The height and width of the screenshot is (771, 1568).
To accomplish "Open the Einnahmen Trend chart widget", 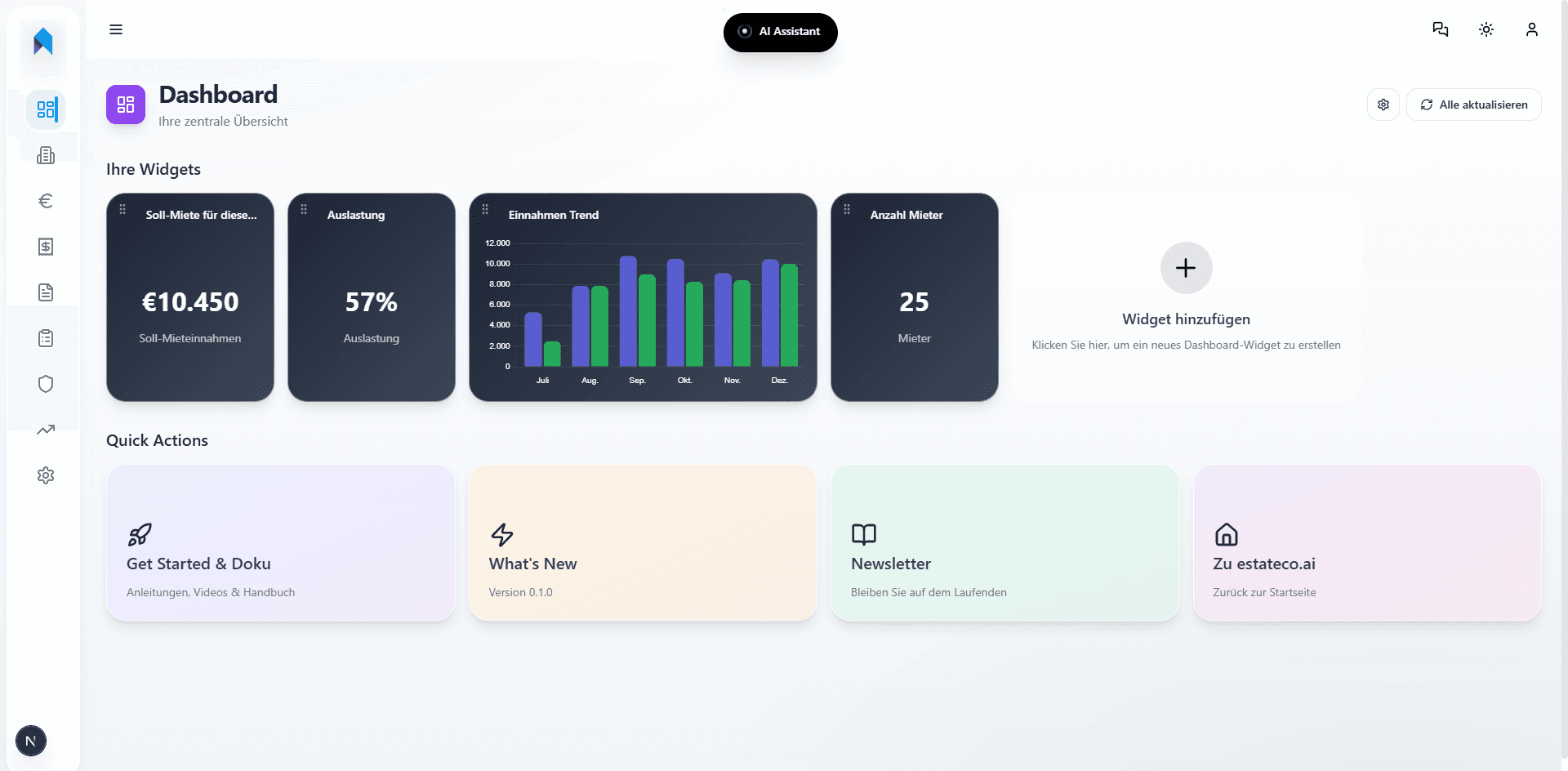I will click(x=642, y=297).
